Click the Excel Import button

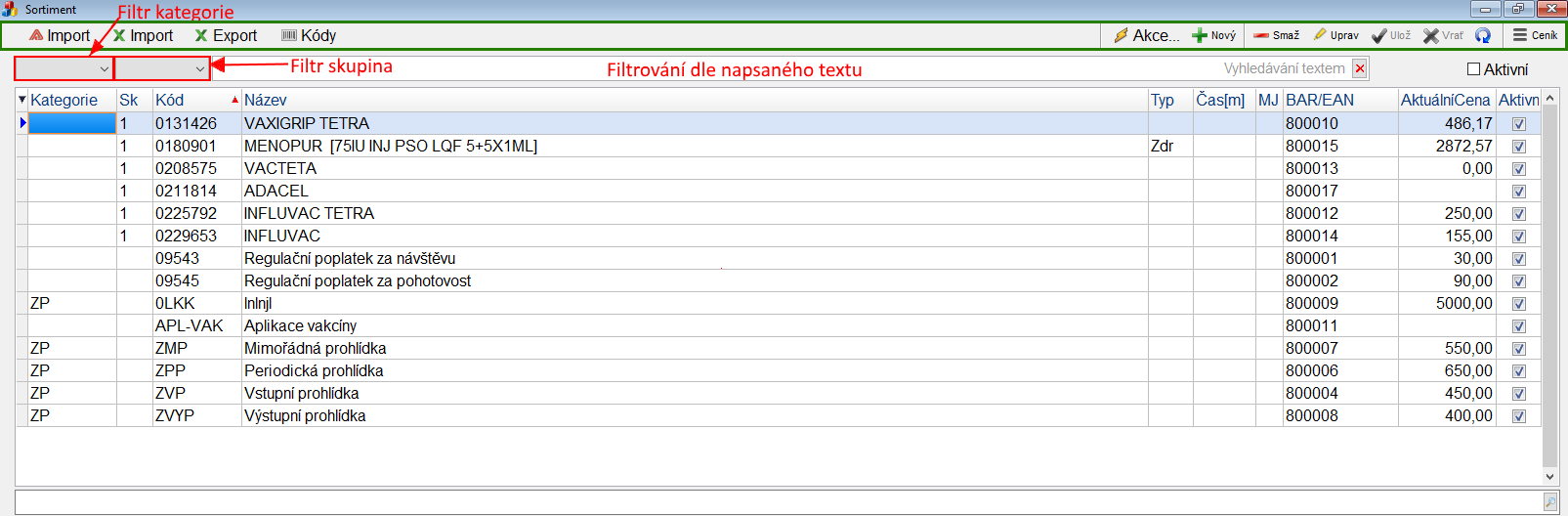point(143,35)
